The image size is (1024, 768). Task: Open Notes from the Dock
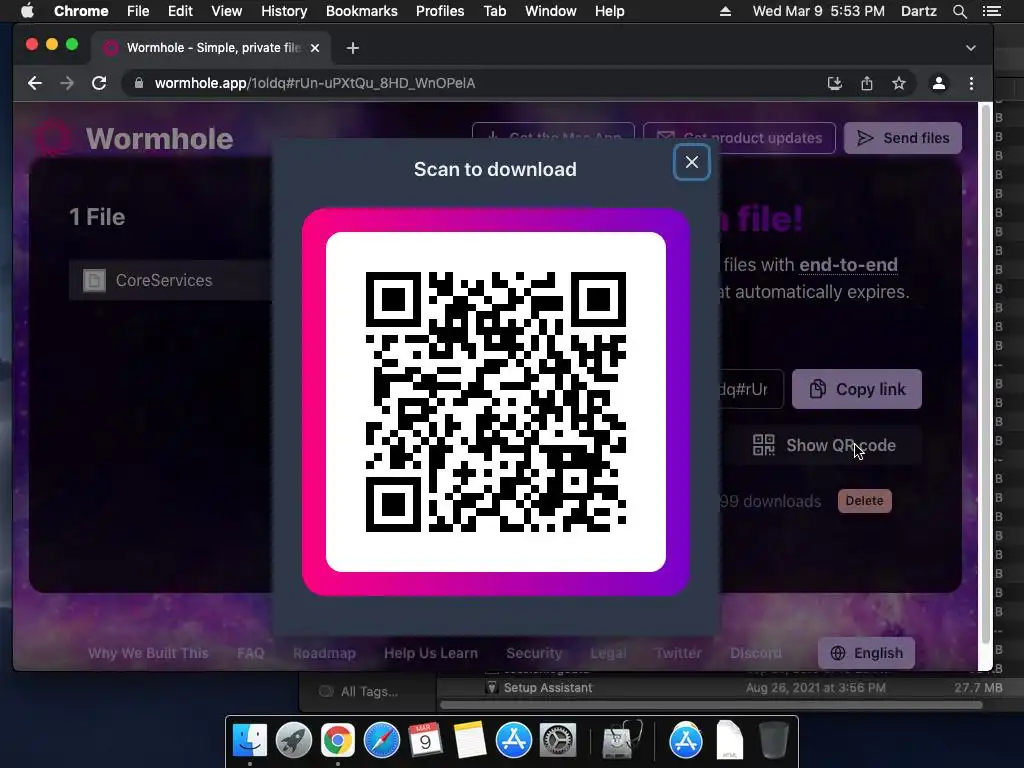click(x=470, y=741)
